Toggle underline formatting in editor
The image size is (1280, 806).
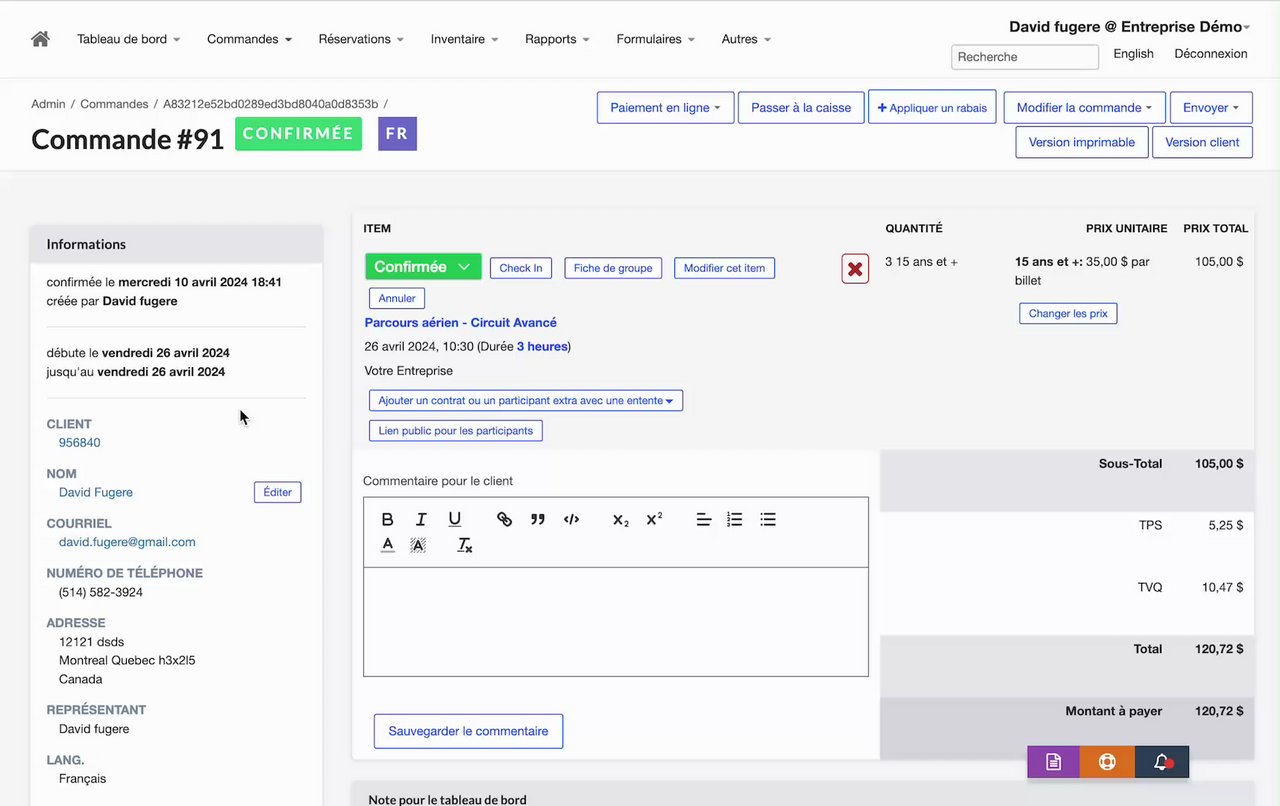(x=454, y=519)
